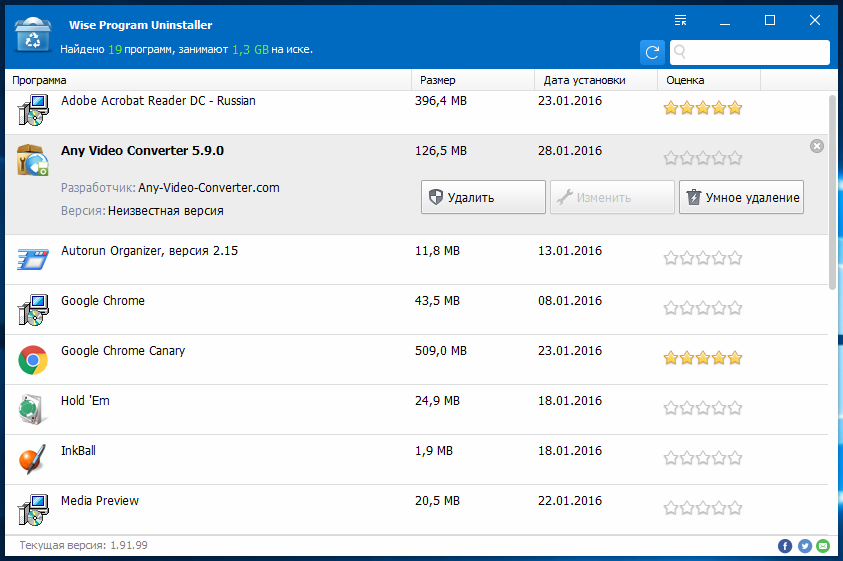Select the InkBall program icon

click(32, 459)
